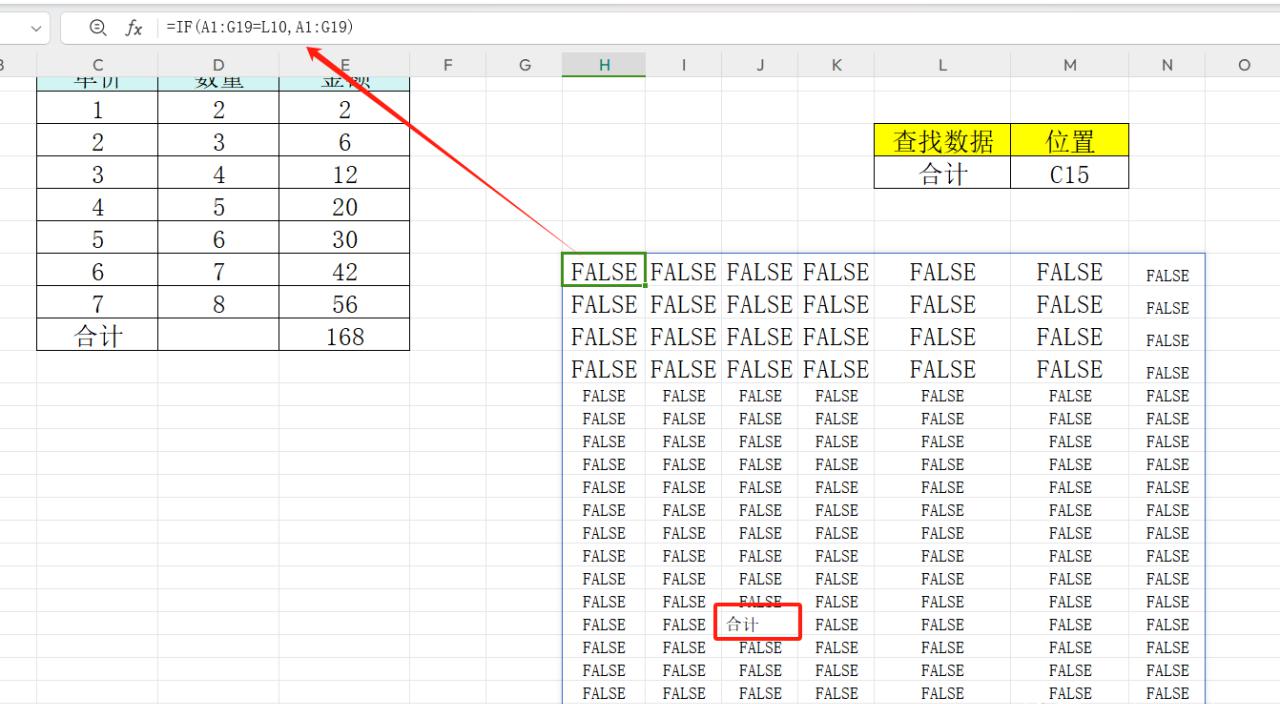Screen dimensions: 1280x704
Task: Select the amount cell showing 56
Action: tap(344, 304)
